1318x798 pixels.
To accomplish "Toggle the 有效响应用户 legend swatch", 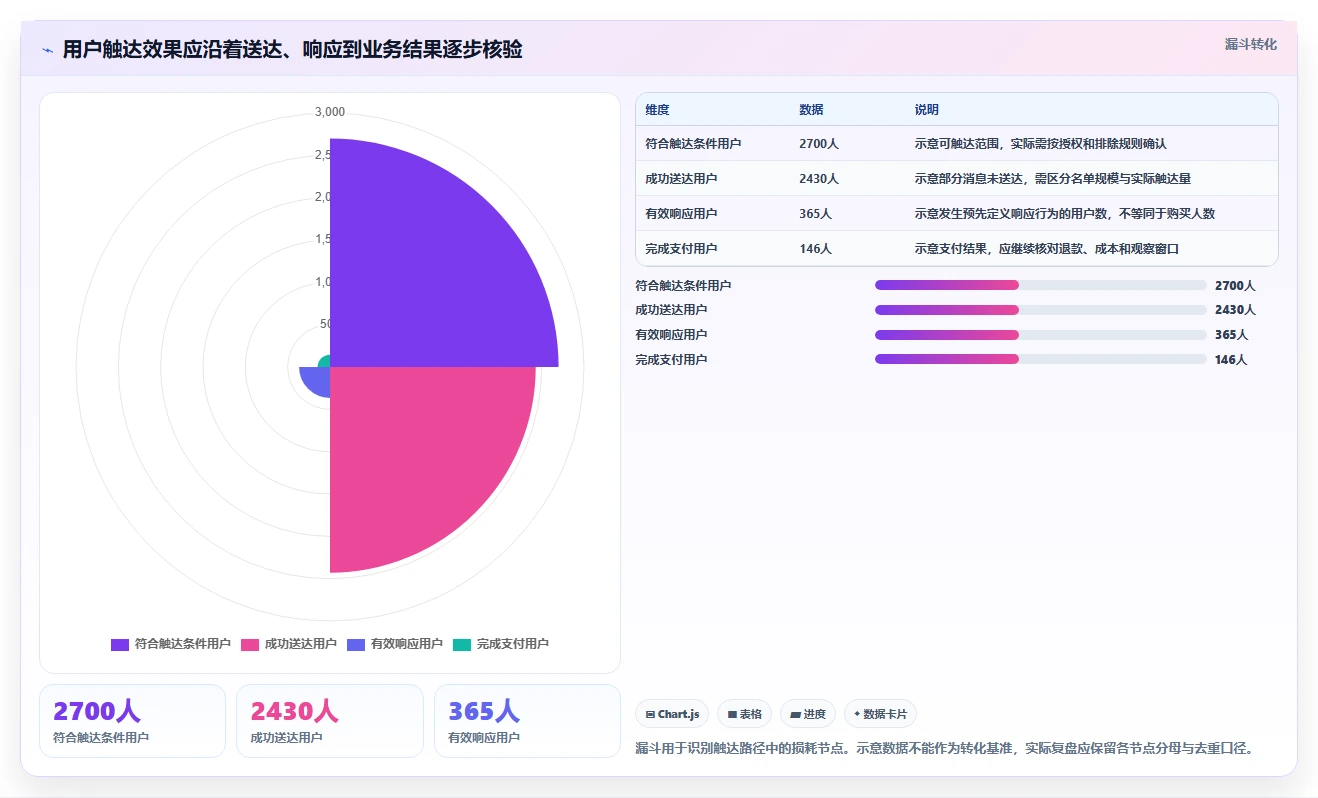I will 356,644.
